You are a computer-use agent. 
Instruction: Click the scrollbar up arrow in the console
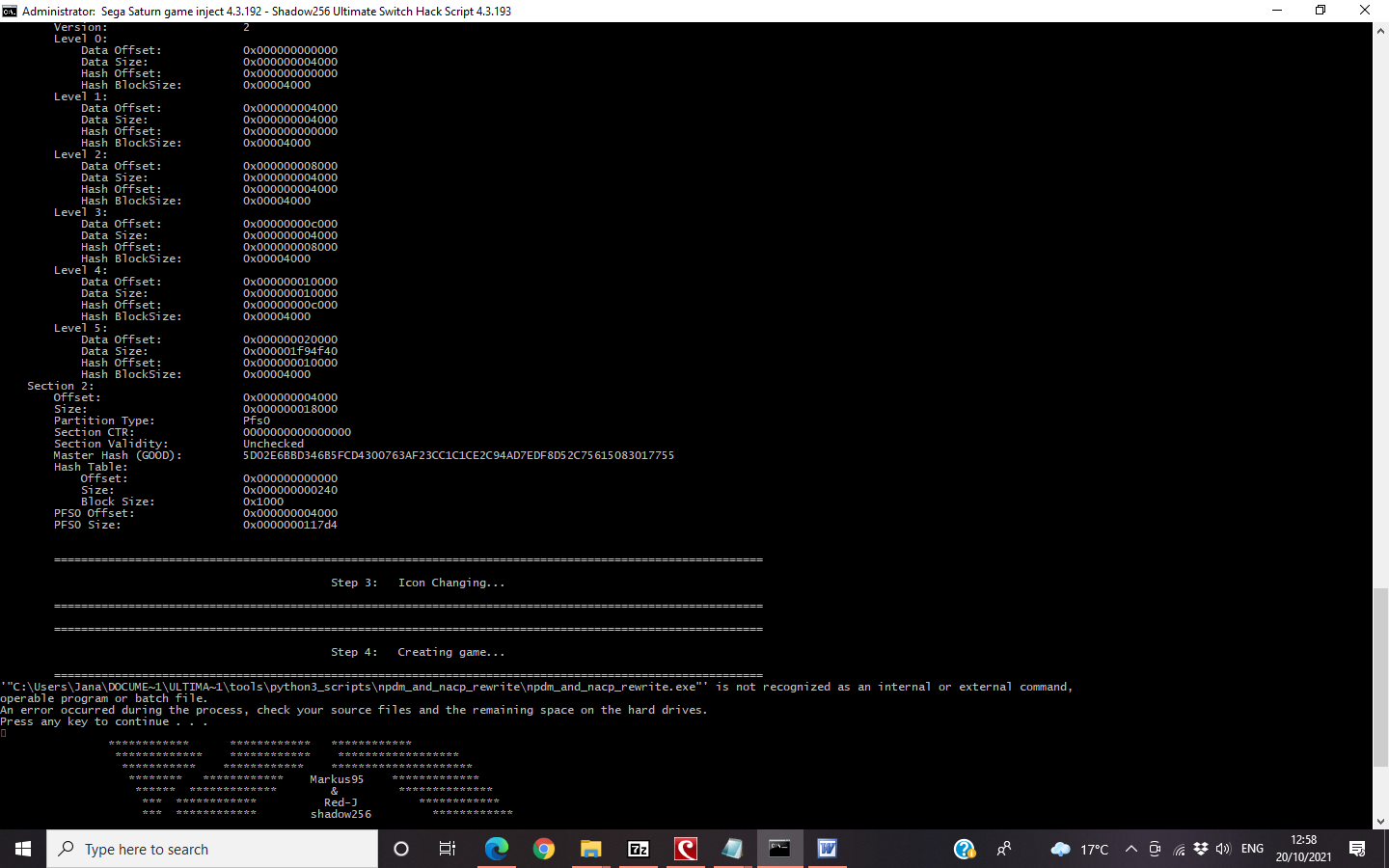click(1380, 31)
